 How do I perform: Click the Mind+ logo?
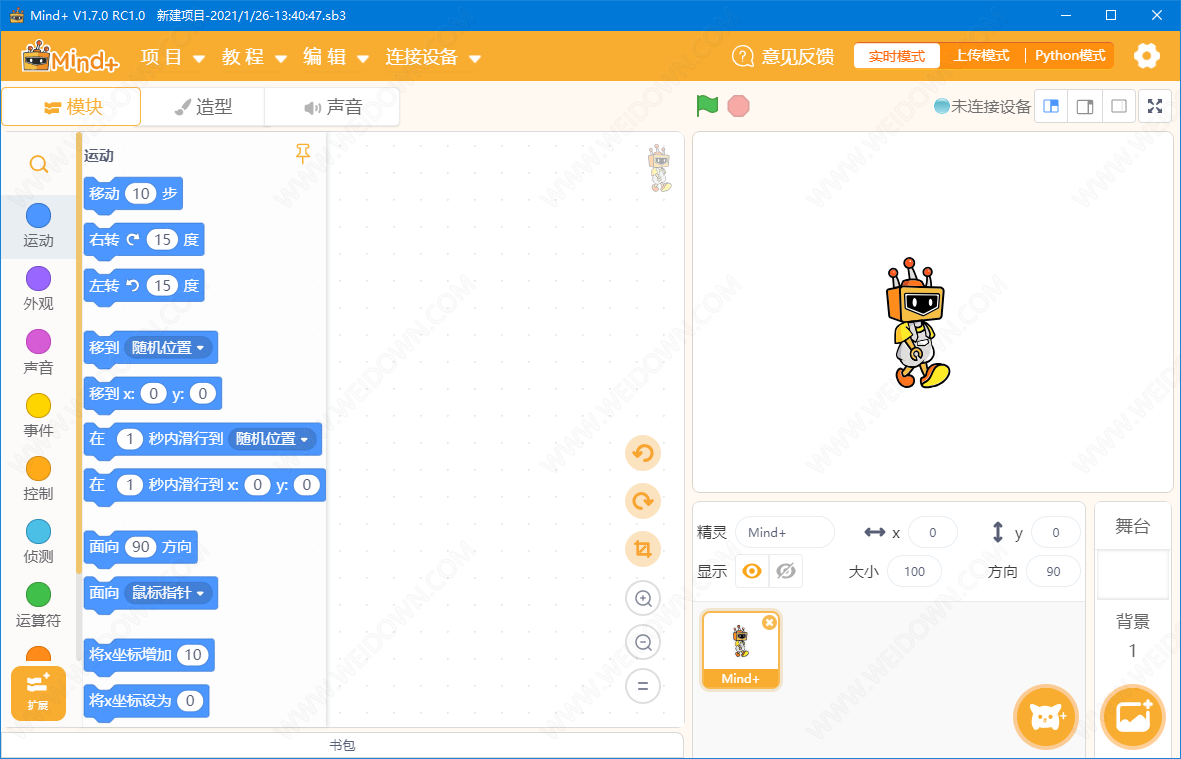click(70, 56)
